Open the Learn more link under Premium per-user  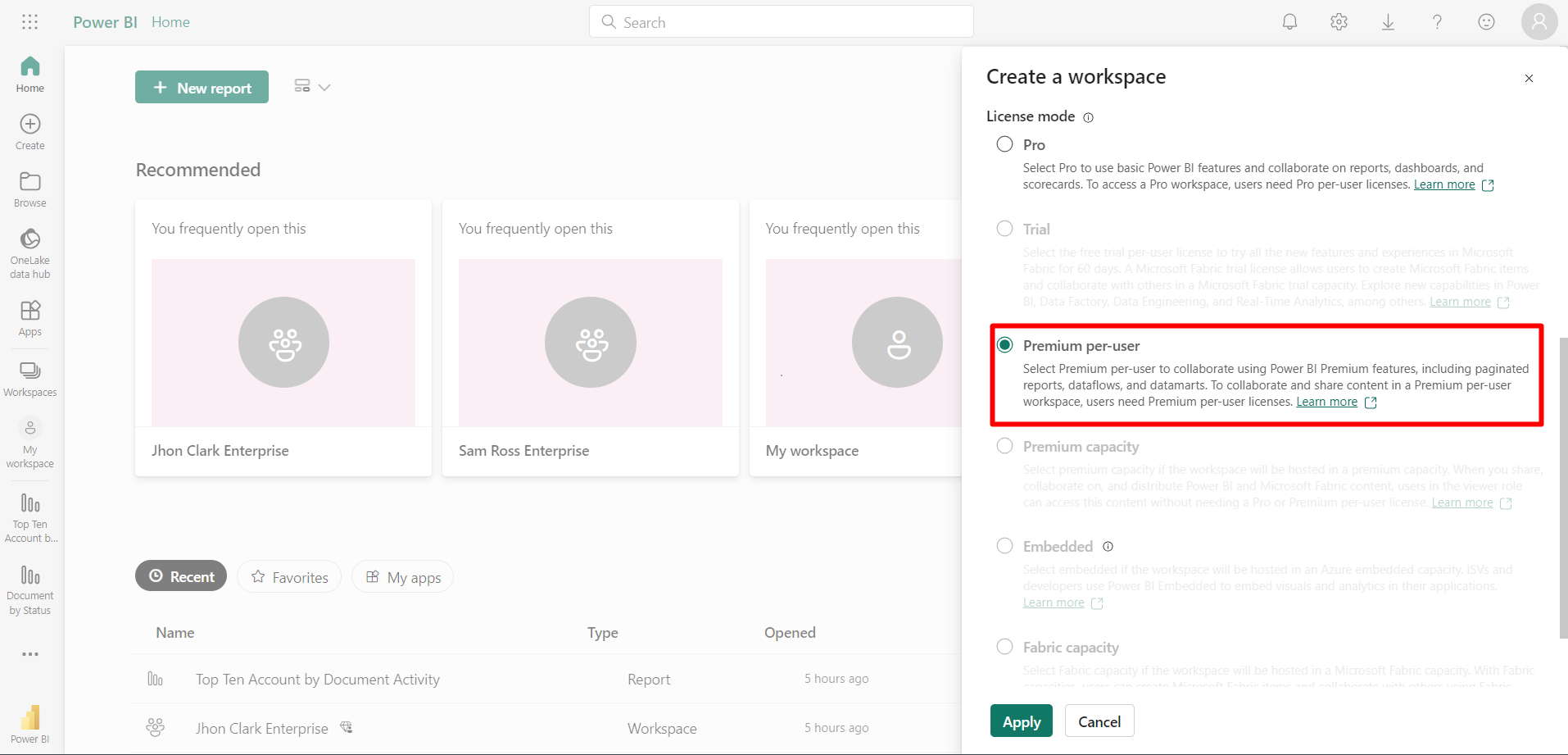pos(1326,402)
